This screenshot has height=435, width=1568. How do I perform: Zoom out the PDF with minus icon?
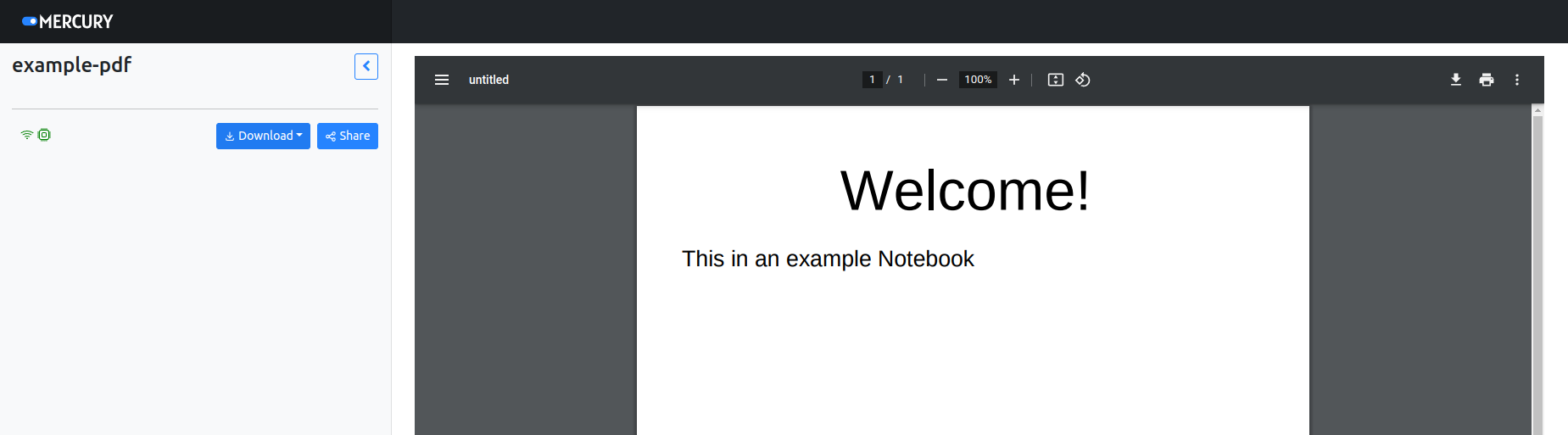[941, 80]
